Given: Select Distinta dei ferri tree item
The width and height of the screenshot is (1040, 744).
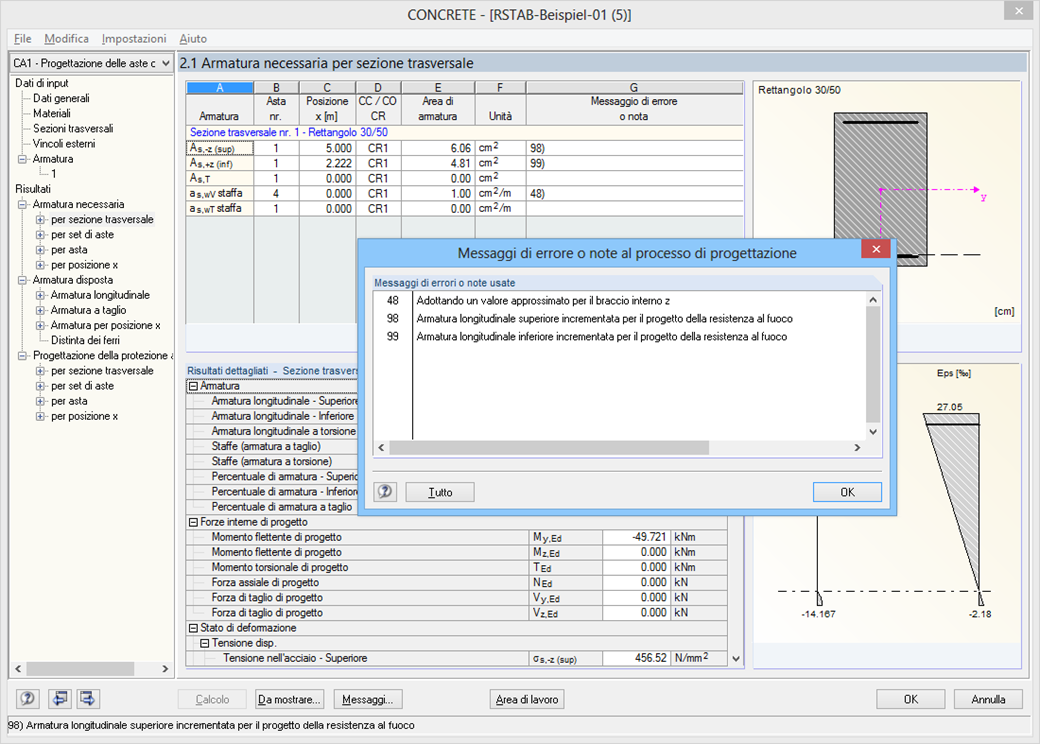Looking at the screenshot, I should tap(86, 340).
